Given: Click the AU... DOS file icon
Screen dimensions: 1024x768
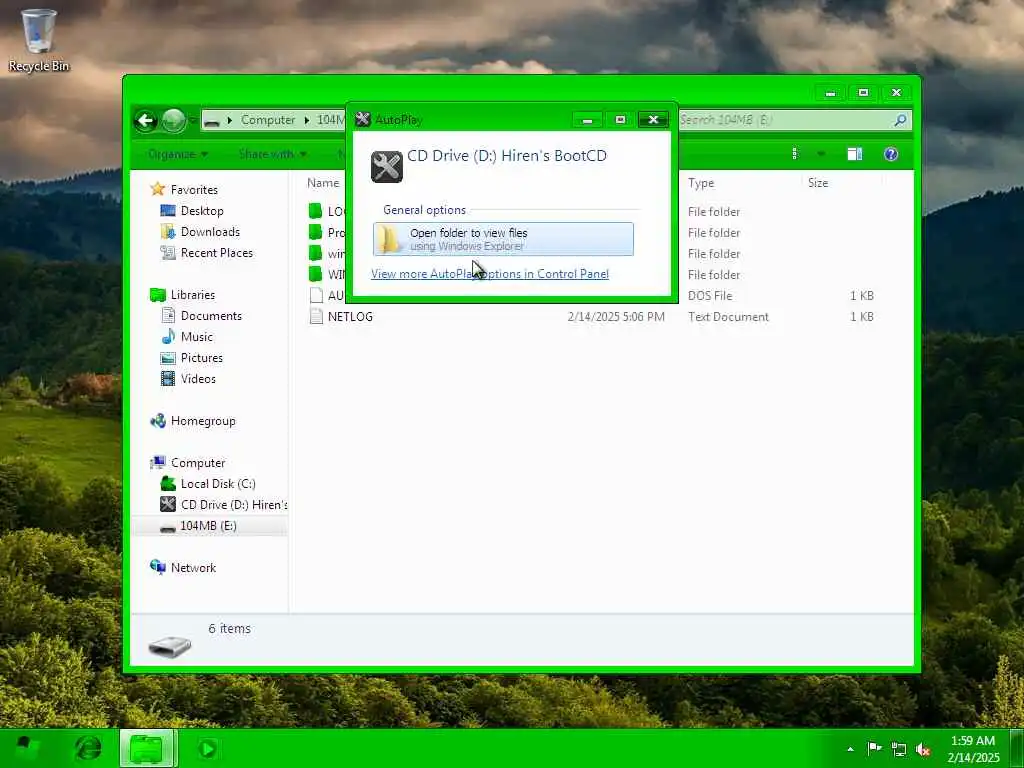Looking at the screenshot, I should 316,295.
